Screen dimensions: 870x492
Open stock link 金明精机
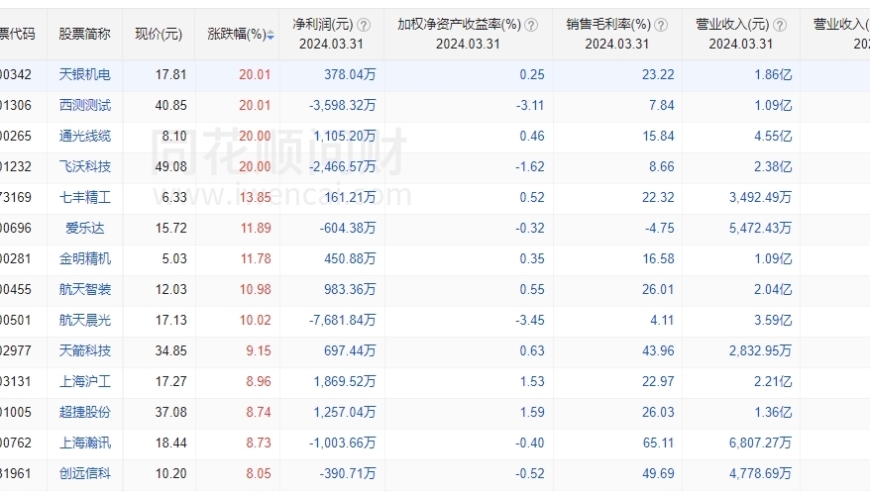point(85,258)
